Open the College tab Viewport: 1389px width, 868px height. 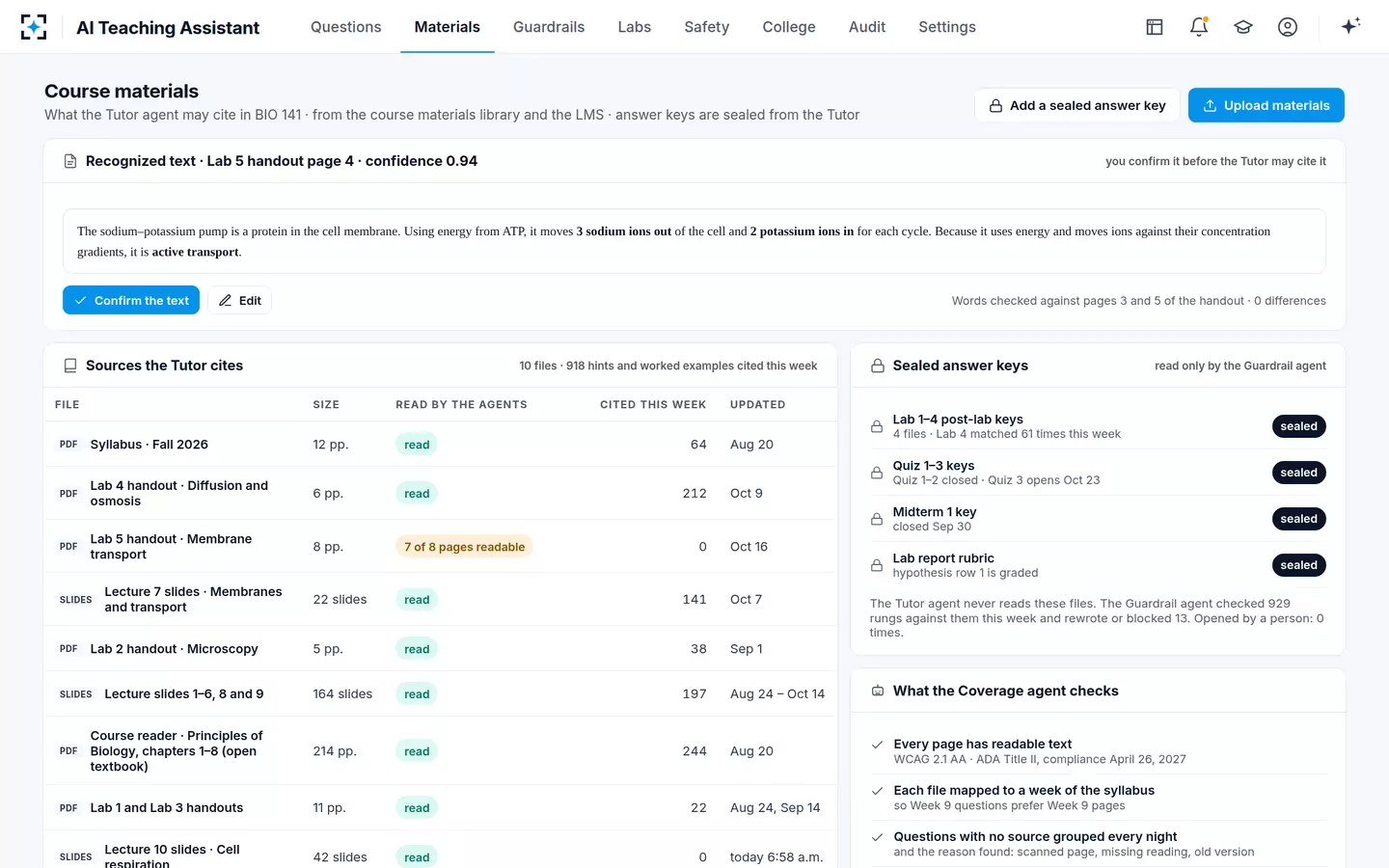(789, 27)
